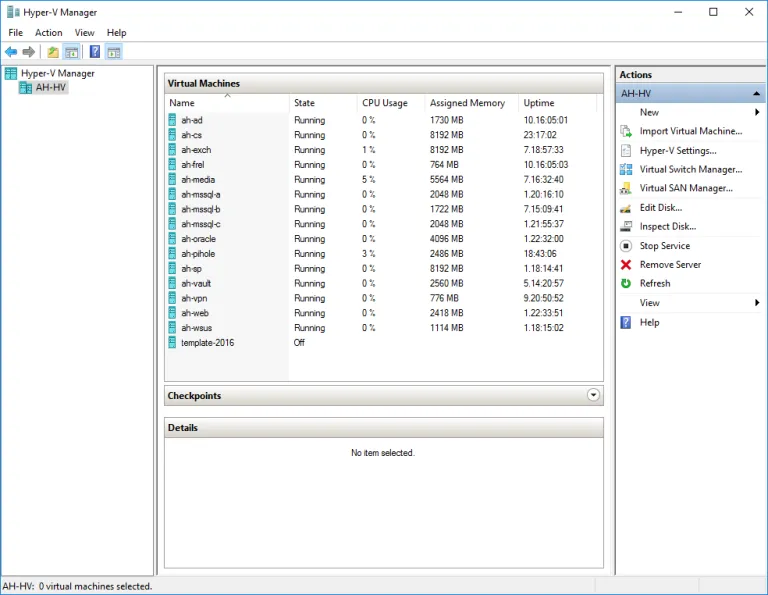Viewport: 768px width, 595px height.
Task: Select the ah-mssql-c virtual machine name
Action: pyautogui.click(x=201, y=224)
